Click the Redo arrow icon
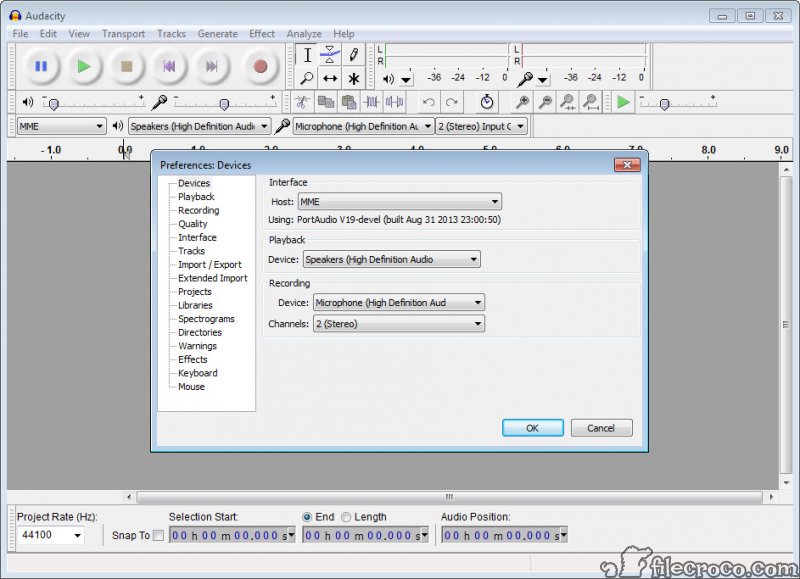The width and height of the screenshot is (800, 579). [x=452, y=103]
